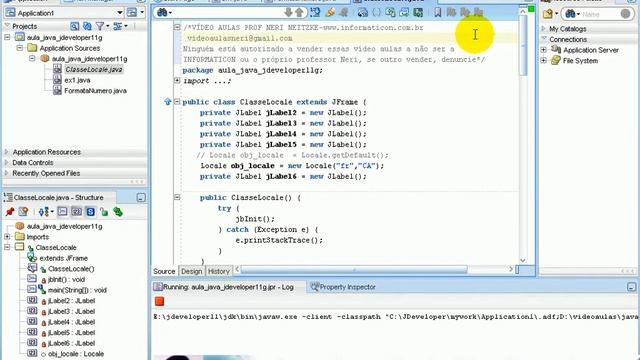Switch to the Source tab
This screenshot has height=360, width=640.
pos(164,271)
